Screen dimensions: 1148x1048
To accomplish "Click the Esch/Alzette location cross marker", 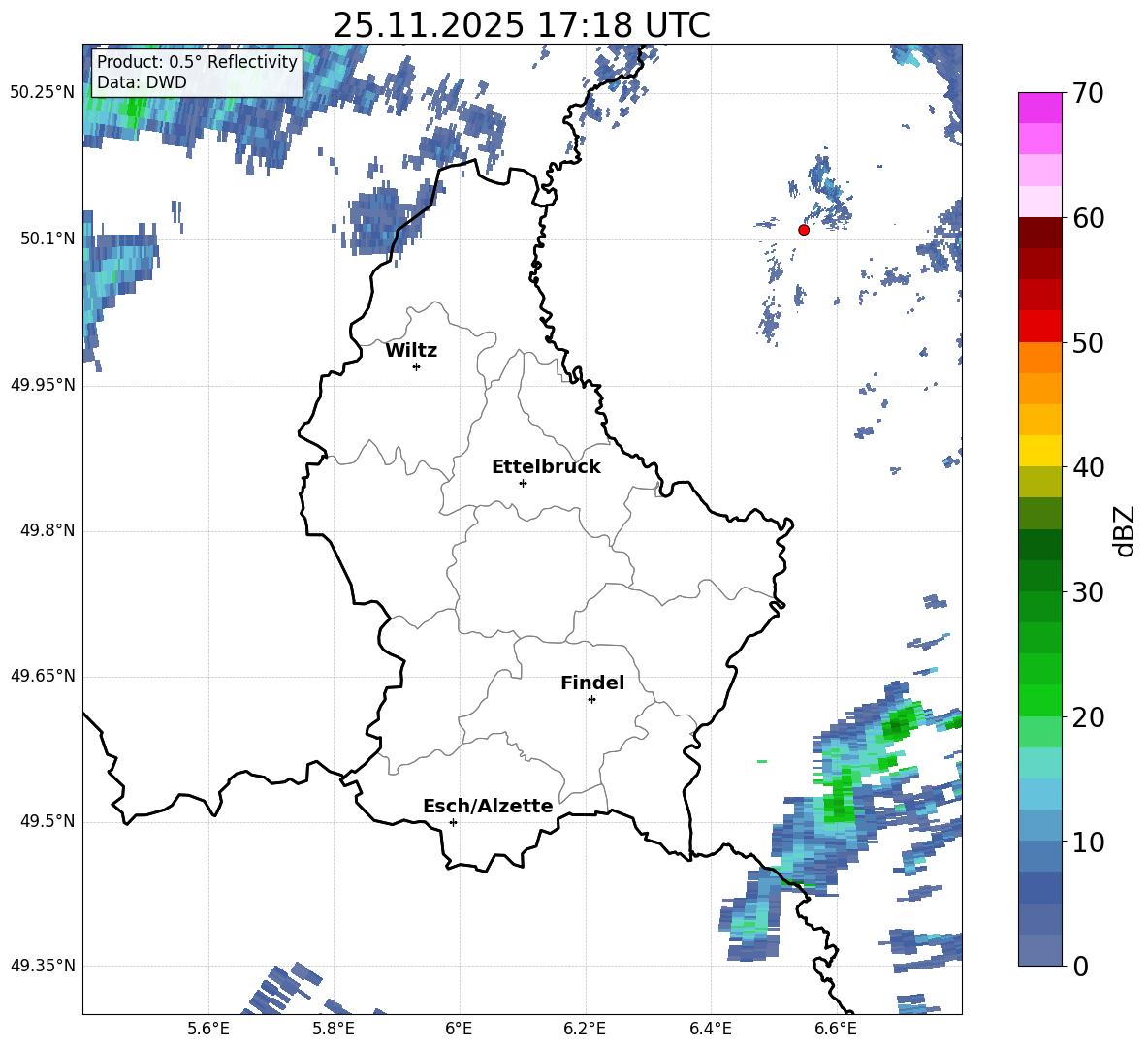I will pyautogui.click(x=453, y=822).
